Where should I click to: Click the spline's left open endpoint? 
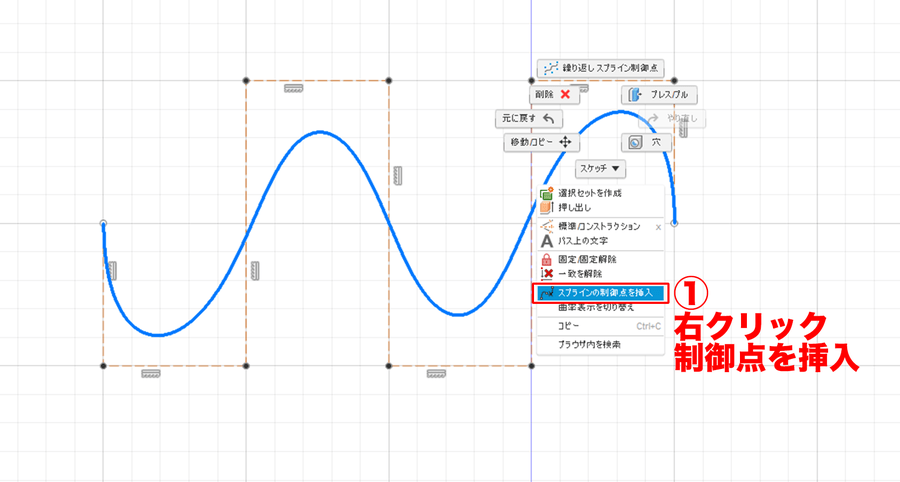click(103, 223)
